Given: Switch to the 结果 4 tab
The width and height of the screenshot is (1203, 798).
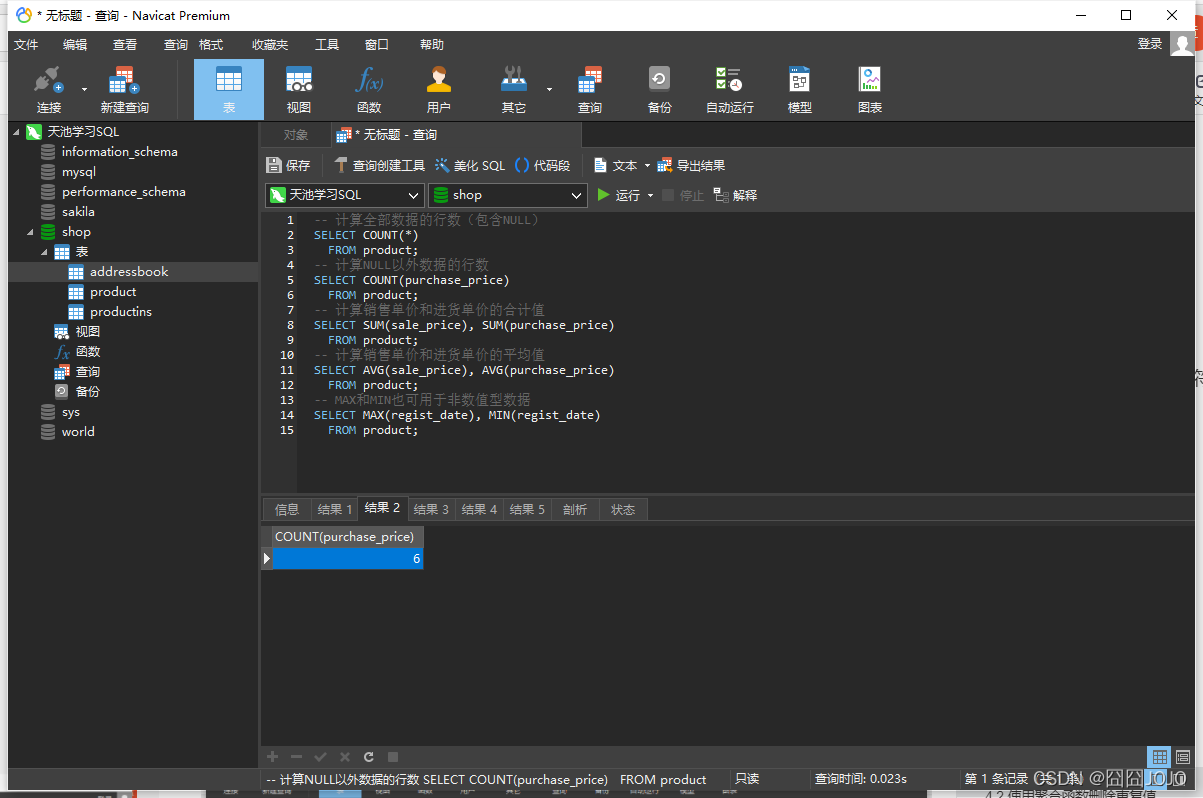Looking at the screenshot, I should [479, 510].
